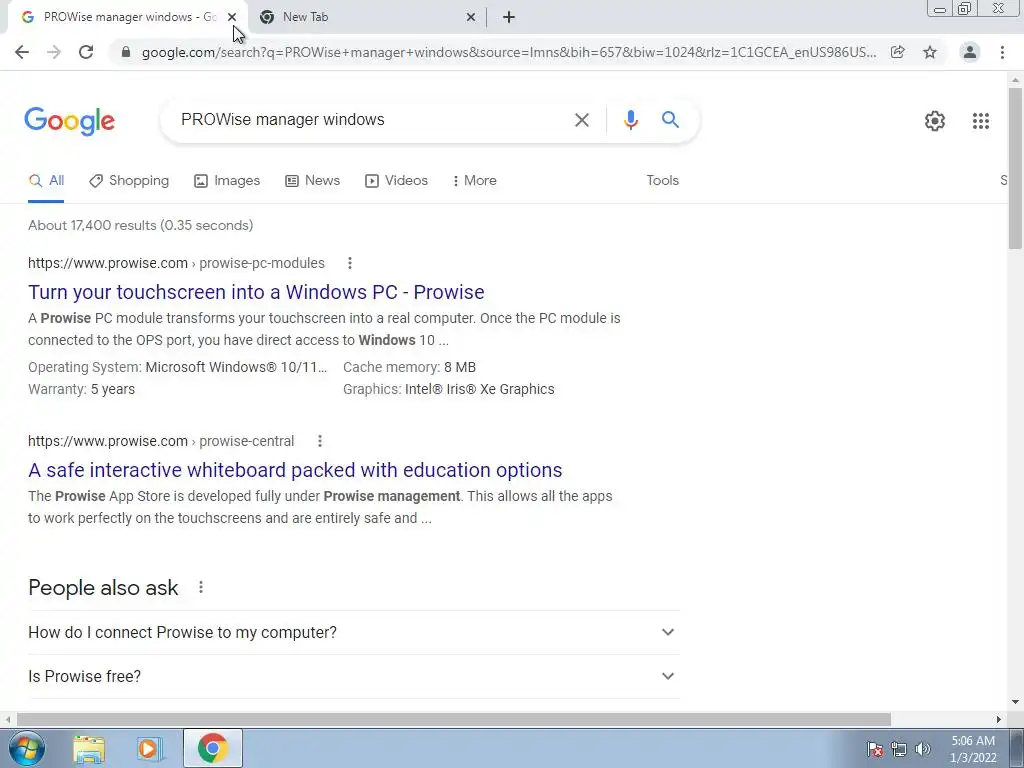Open the Chrome profile avatar
The width and height of the screenshot is (1024, 768).
(970, 52)
